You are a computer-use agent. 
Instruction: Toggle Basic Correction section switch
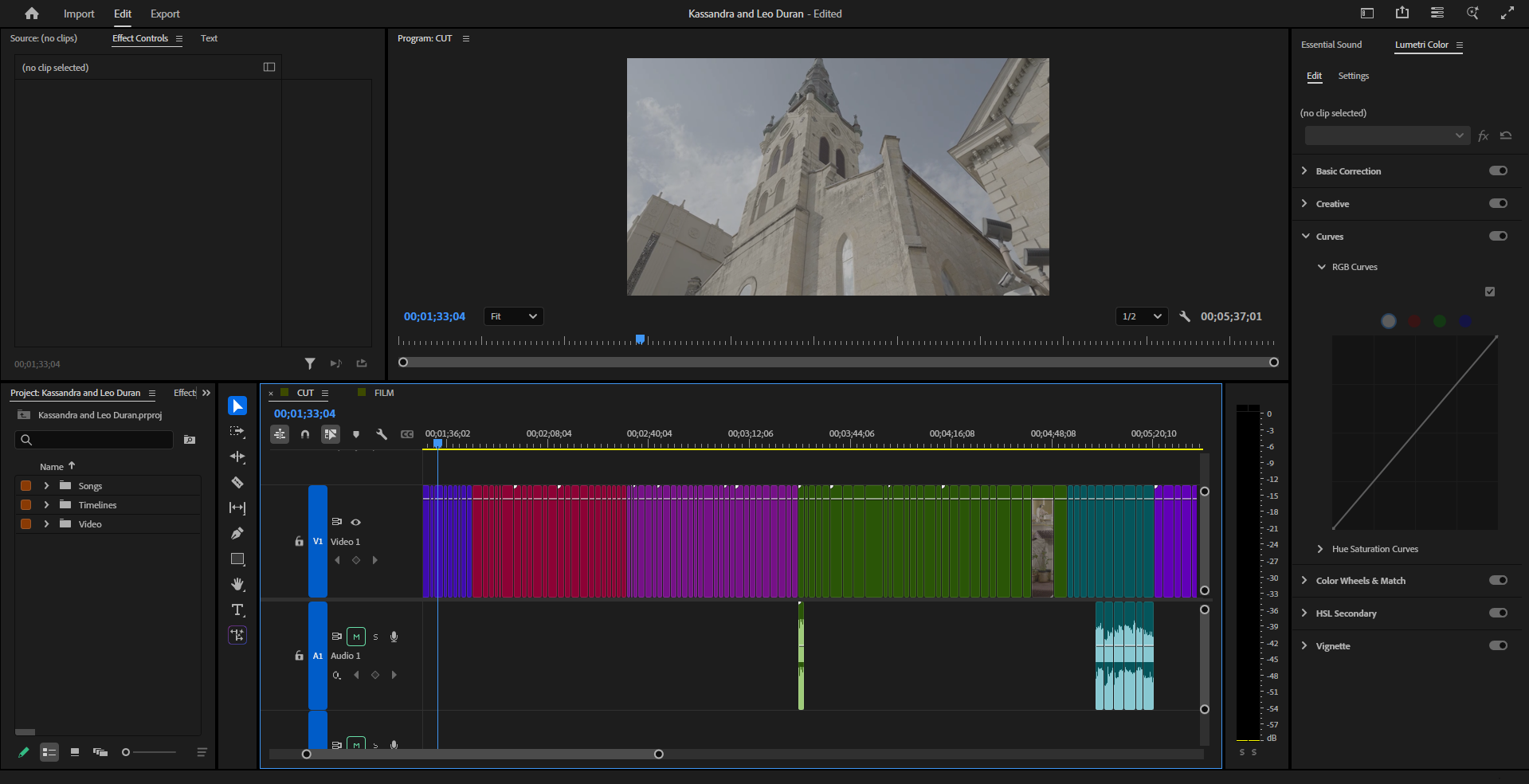[1498, 171]
